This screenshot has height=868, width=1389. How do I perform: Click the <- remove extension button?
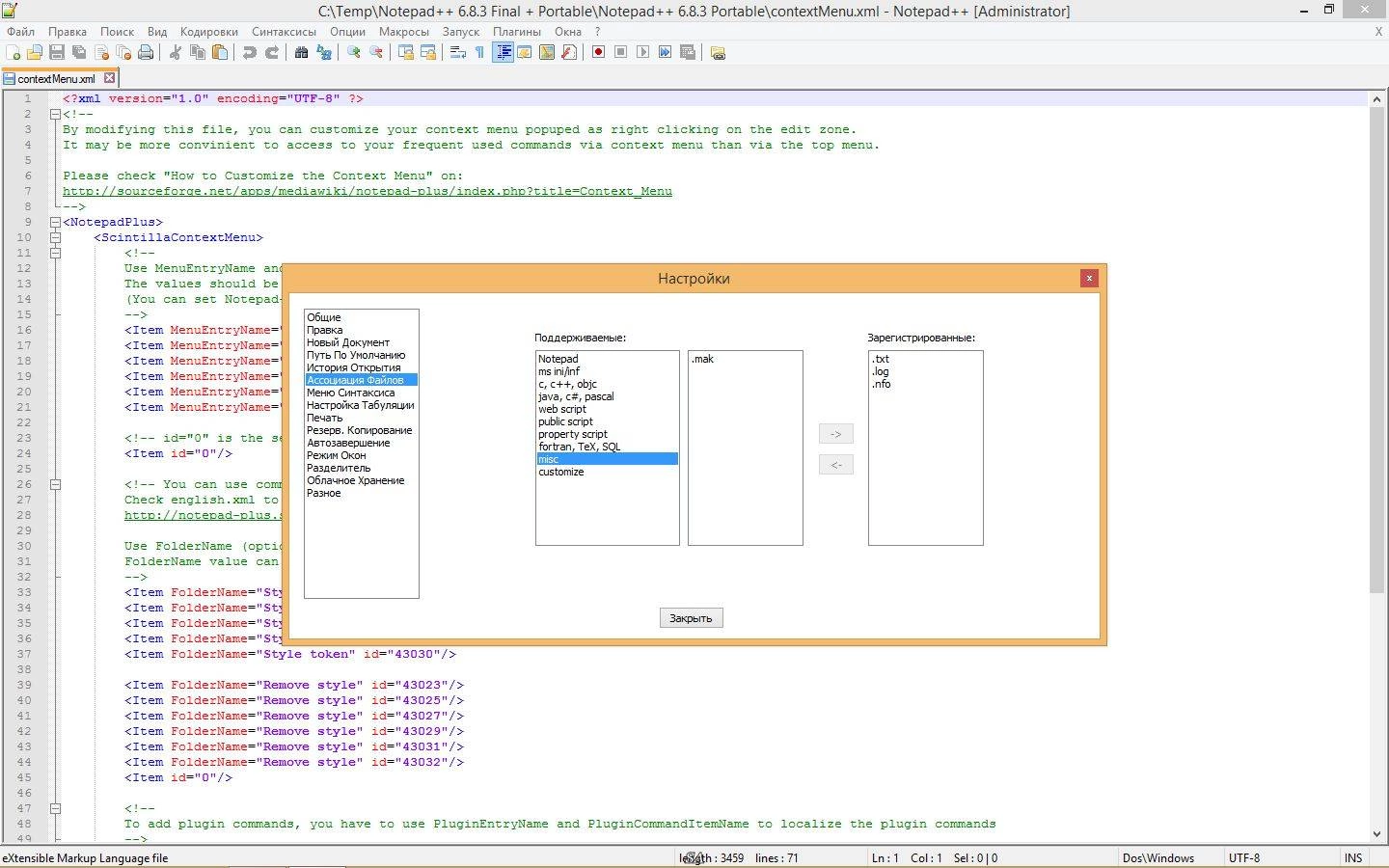click(x=835, y=465)
